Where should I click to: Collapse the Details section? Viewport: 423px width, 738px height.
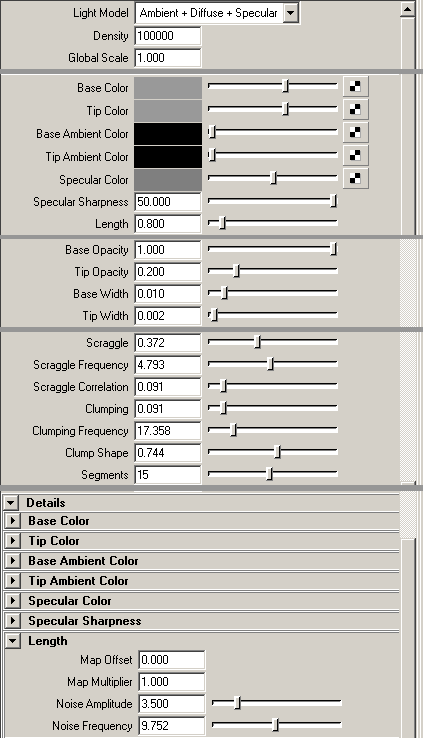[x=10, y=503]
